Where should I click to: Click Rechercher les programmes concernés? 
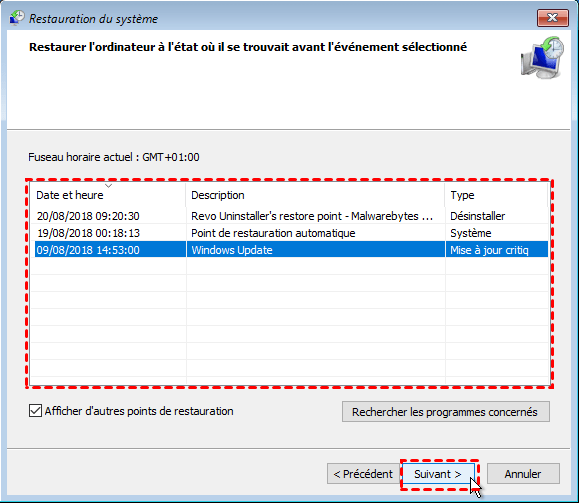445,412
